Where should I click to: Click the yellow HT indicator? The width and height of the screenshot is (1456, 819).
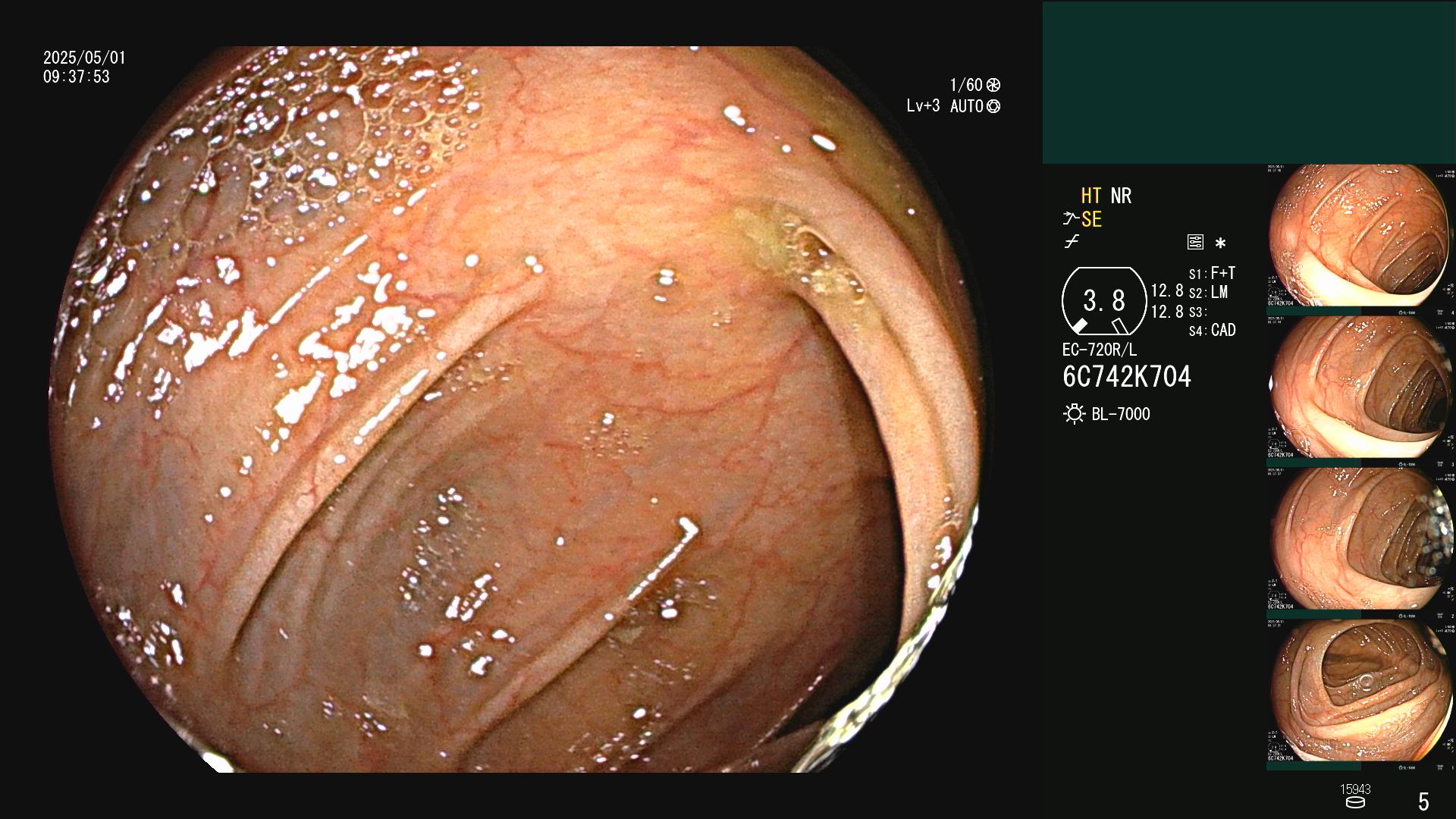(1090, 196)
